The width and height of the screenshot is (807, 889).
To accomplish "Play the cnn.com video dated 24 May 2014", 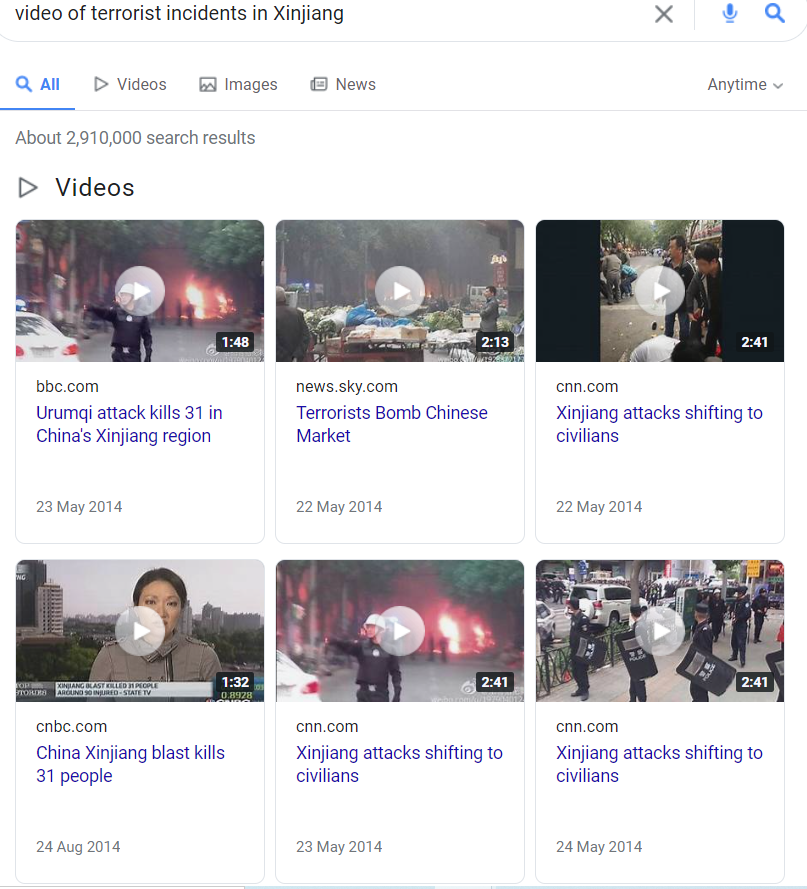I will [x=660, y=631].
